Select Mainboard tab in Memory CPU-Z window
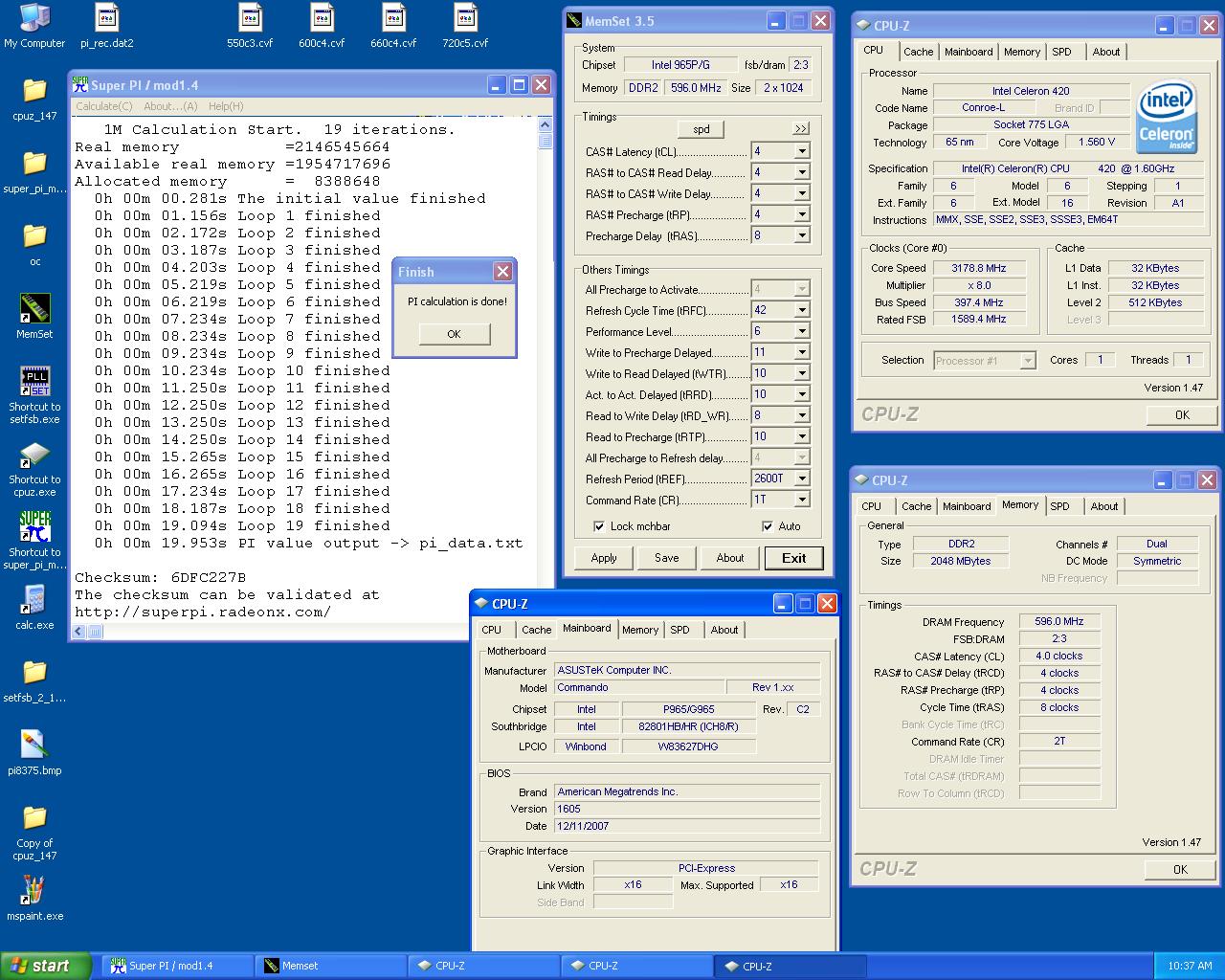 click(x=967, y=506)
